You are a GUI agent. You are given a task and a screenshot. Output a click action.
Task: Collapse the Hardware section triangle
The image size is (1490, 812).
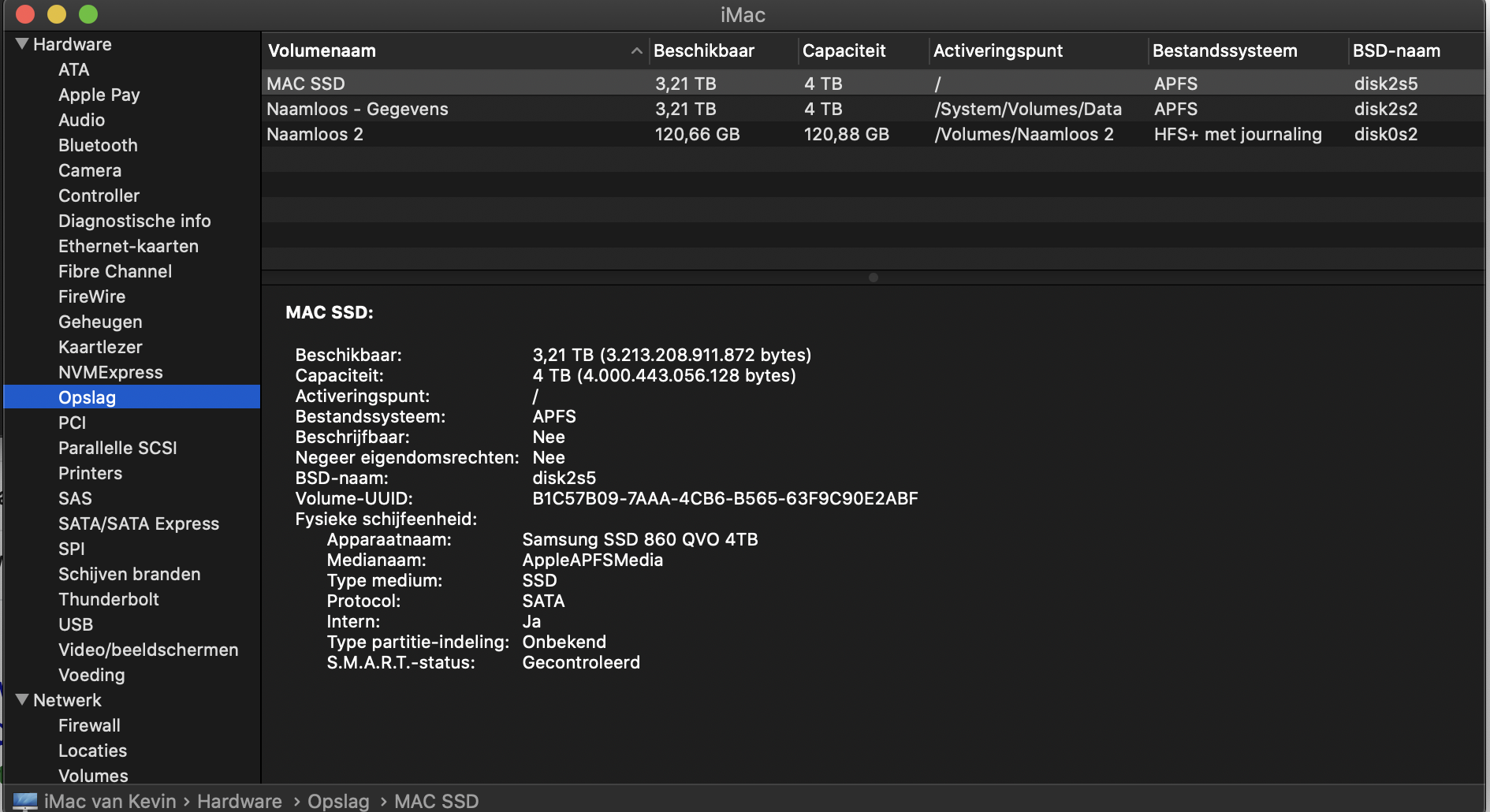[x=22, y=43]
